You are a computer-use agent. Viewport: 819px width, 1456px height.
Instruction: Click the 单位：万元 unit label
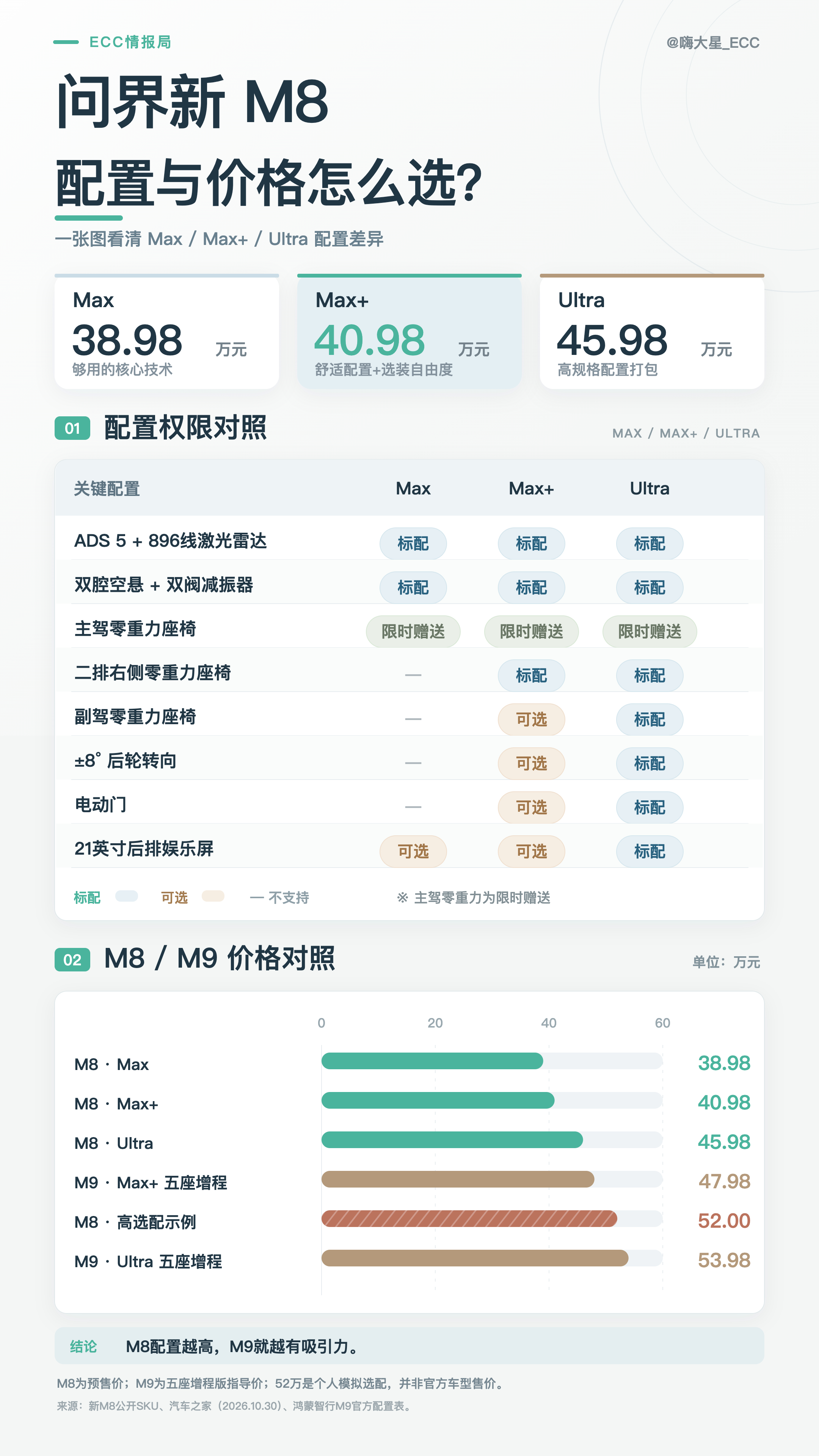click(x=726, y=962)
